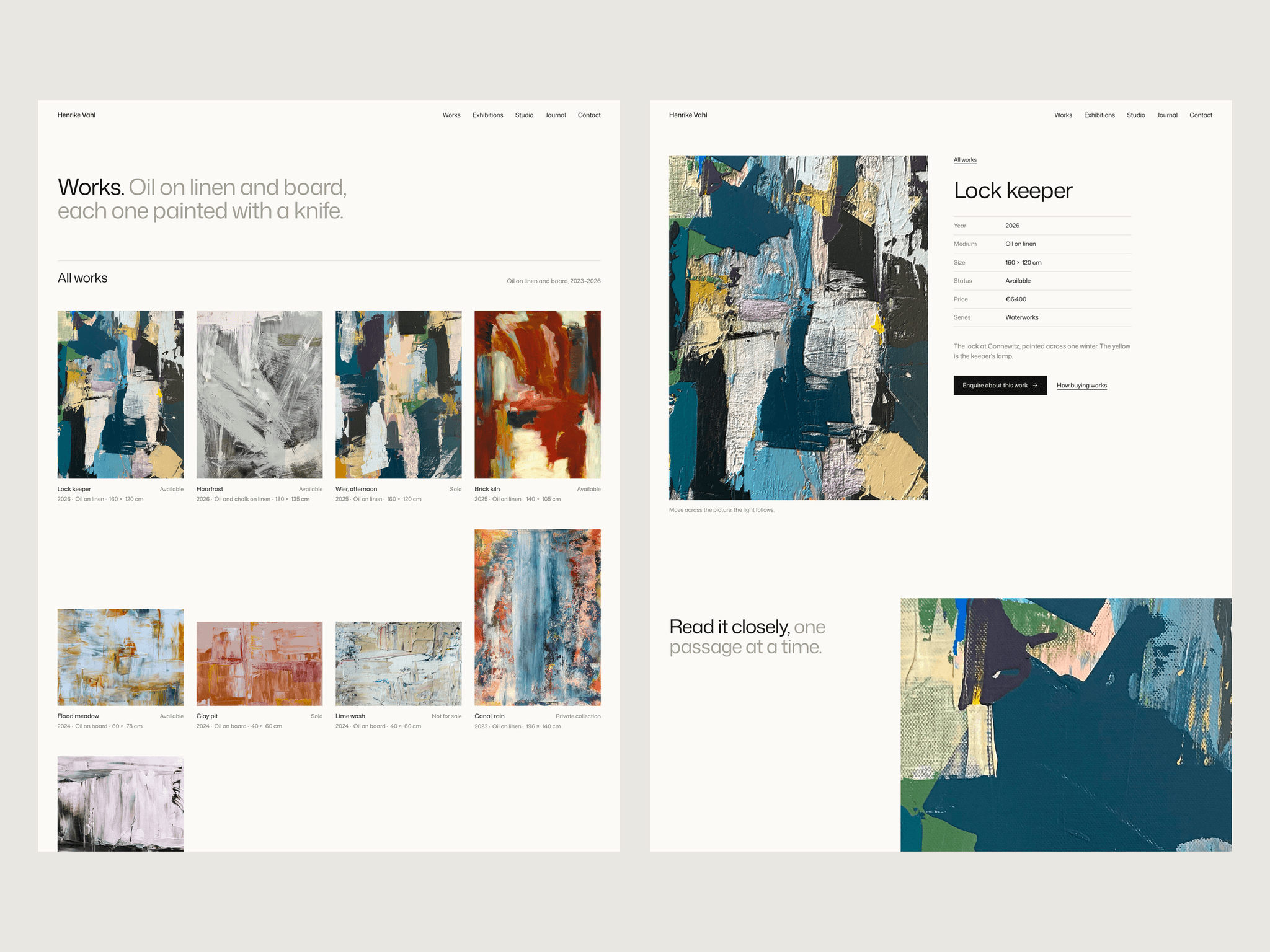Open the Clay pit painting thumbnail

259,663
